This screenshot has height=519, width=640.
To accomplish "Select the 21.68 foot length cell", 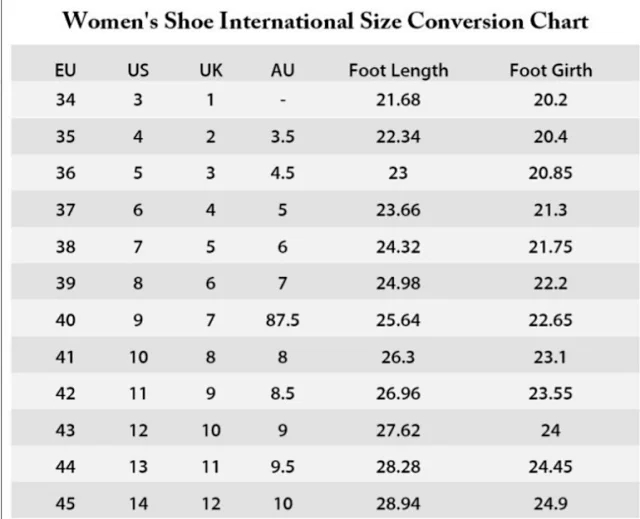I will pyautogui.click(x=398, y=100).
